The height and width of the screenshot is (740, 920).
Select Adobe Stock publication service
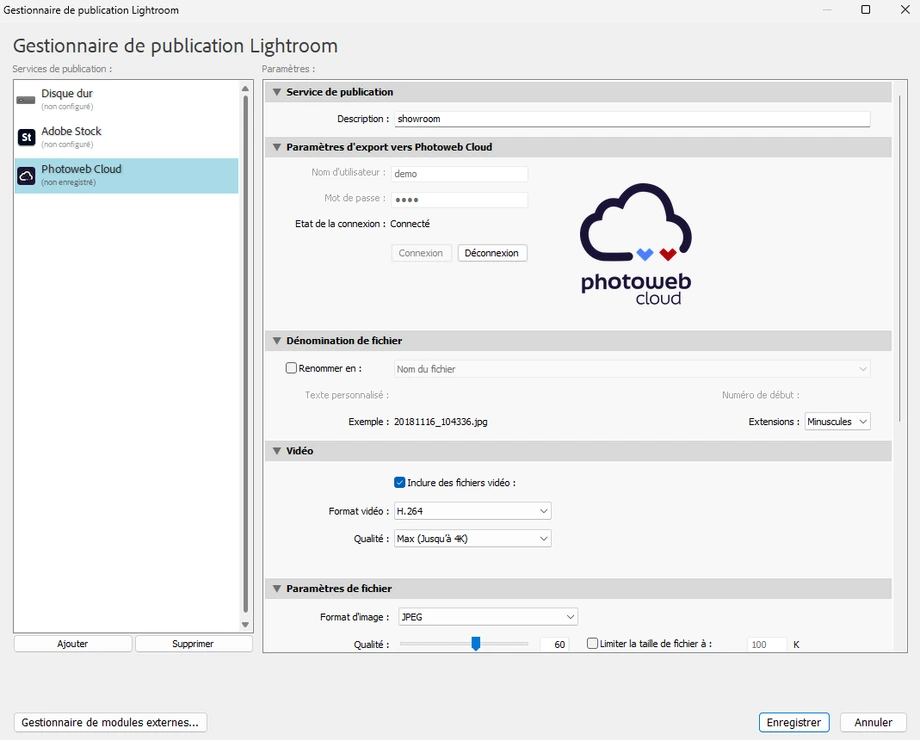[x=127, y=137]
